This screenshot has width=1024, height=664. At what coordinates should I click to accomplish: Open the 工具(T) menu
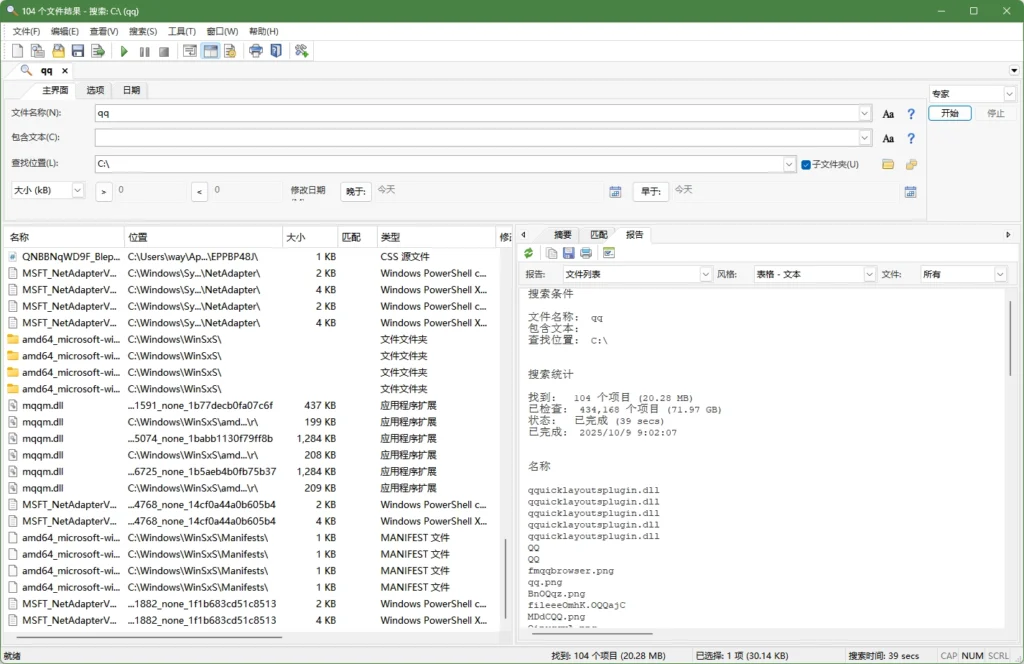179,31
